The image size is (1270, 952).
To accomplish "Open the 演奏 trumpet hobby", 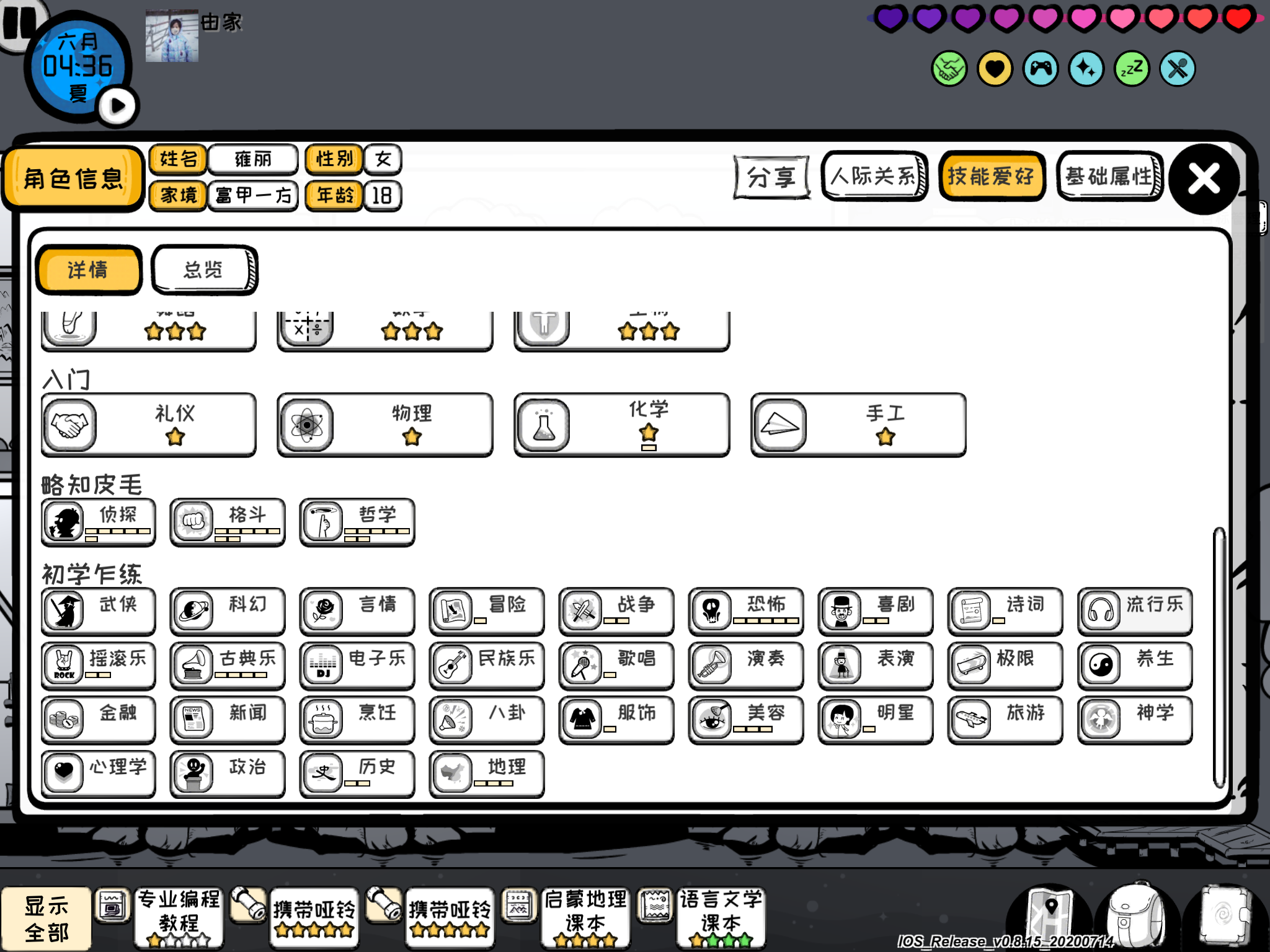I will (746, 666).
